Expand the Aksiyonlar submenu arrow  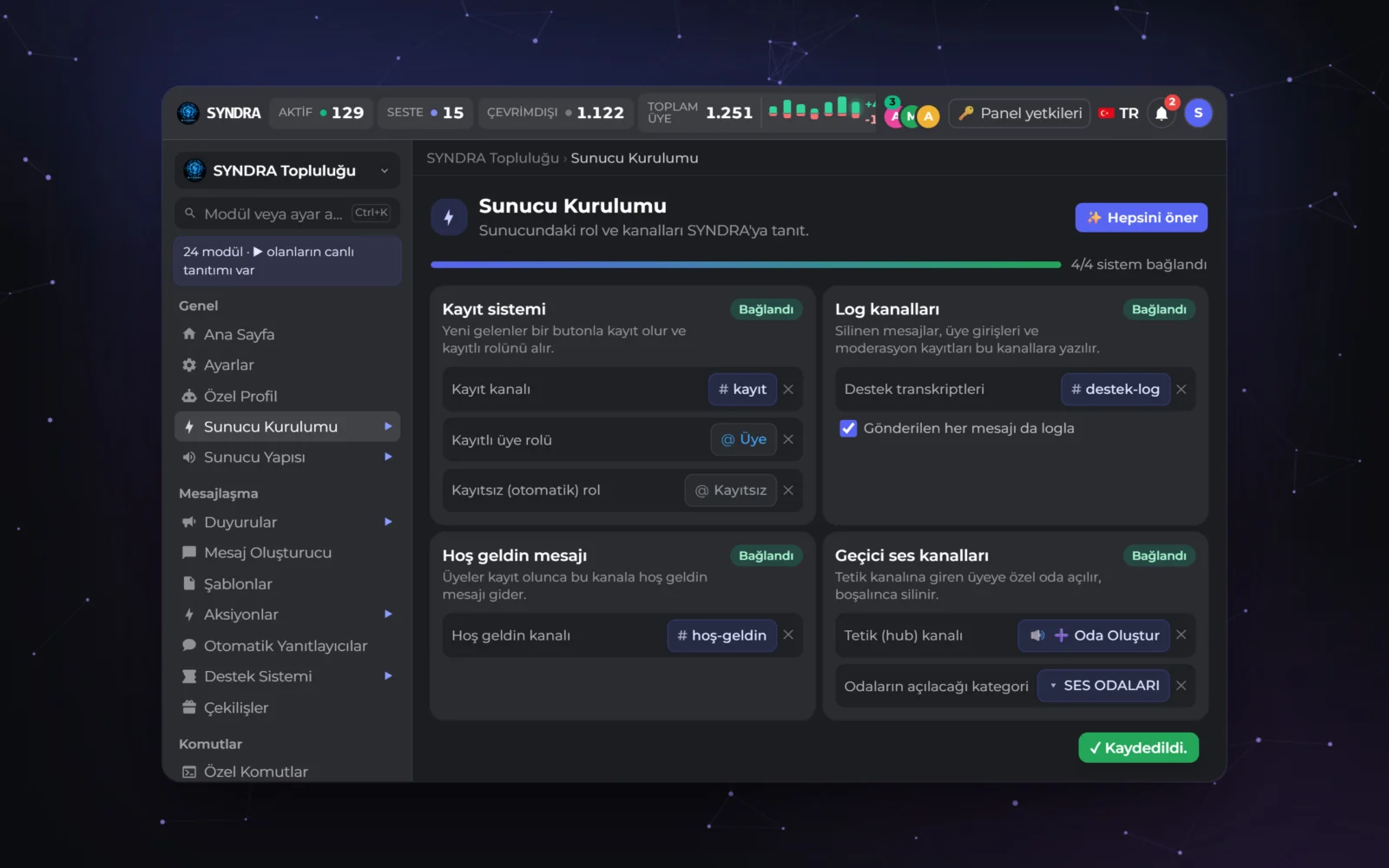388,614
